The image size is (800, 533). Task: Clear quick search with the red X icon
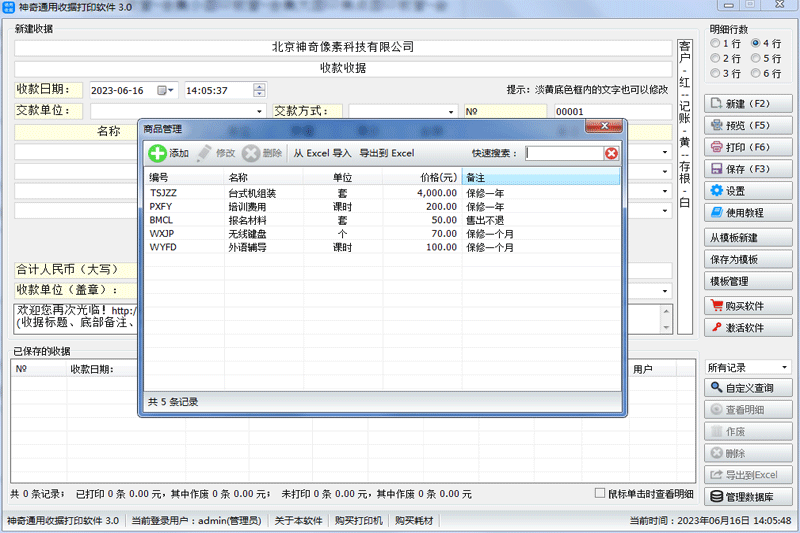611,153
